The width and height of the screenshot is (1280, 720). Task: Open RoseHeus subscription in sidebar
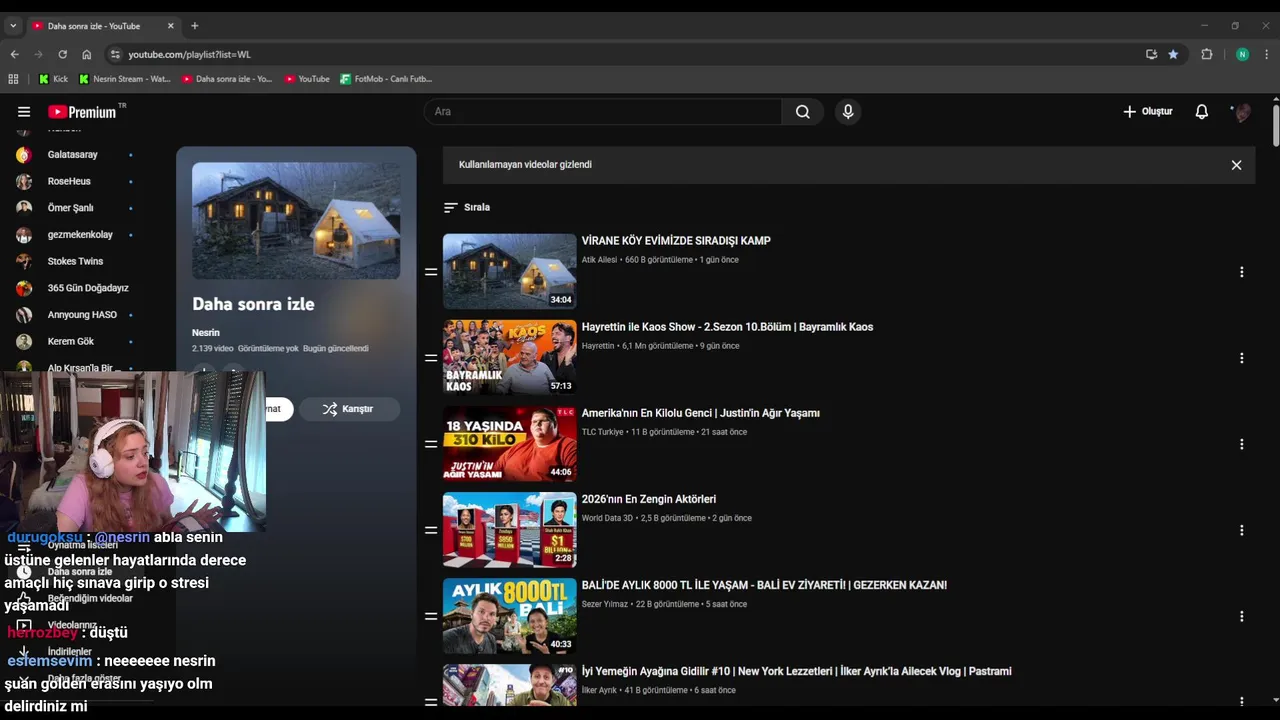(x=75, y=181)
